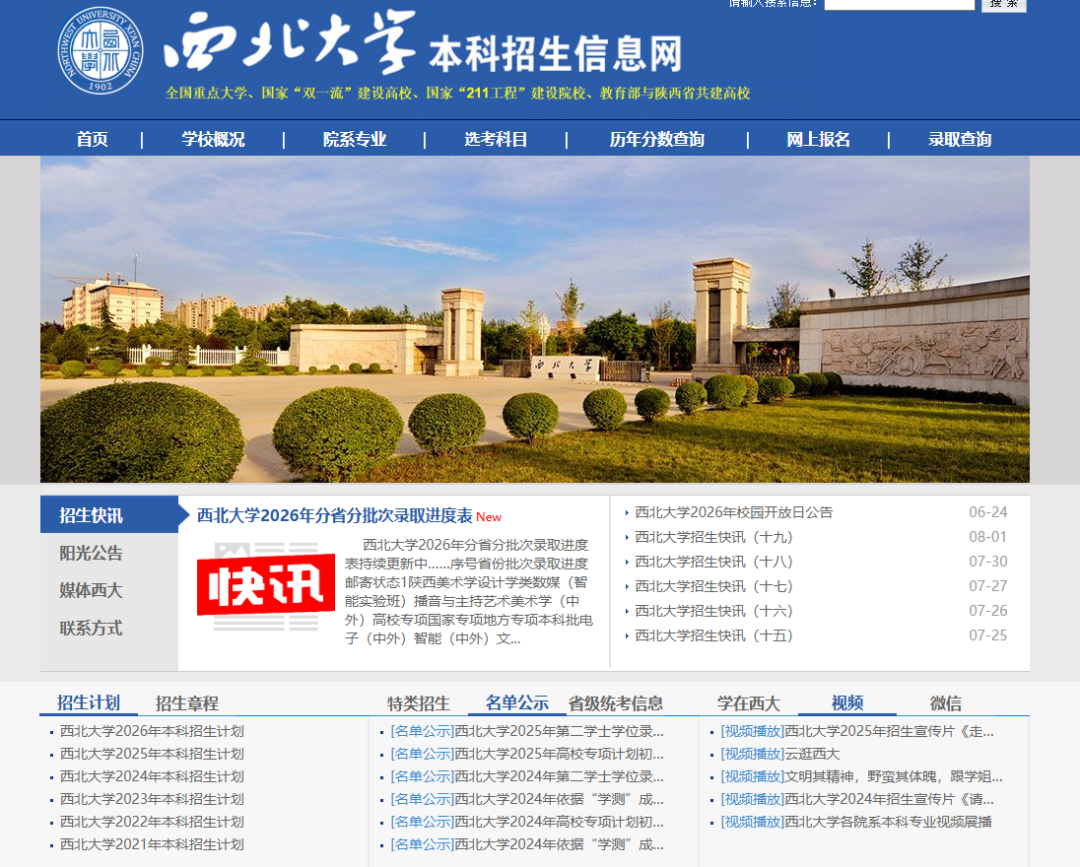
Task: Open 西北大学招生快讯（十八） link
Action: click(714, 562)
